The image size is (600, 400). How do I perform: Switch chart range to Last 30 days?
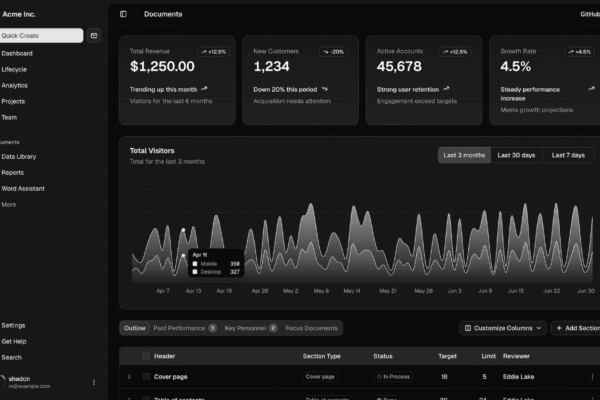(x=516, y=155)
